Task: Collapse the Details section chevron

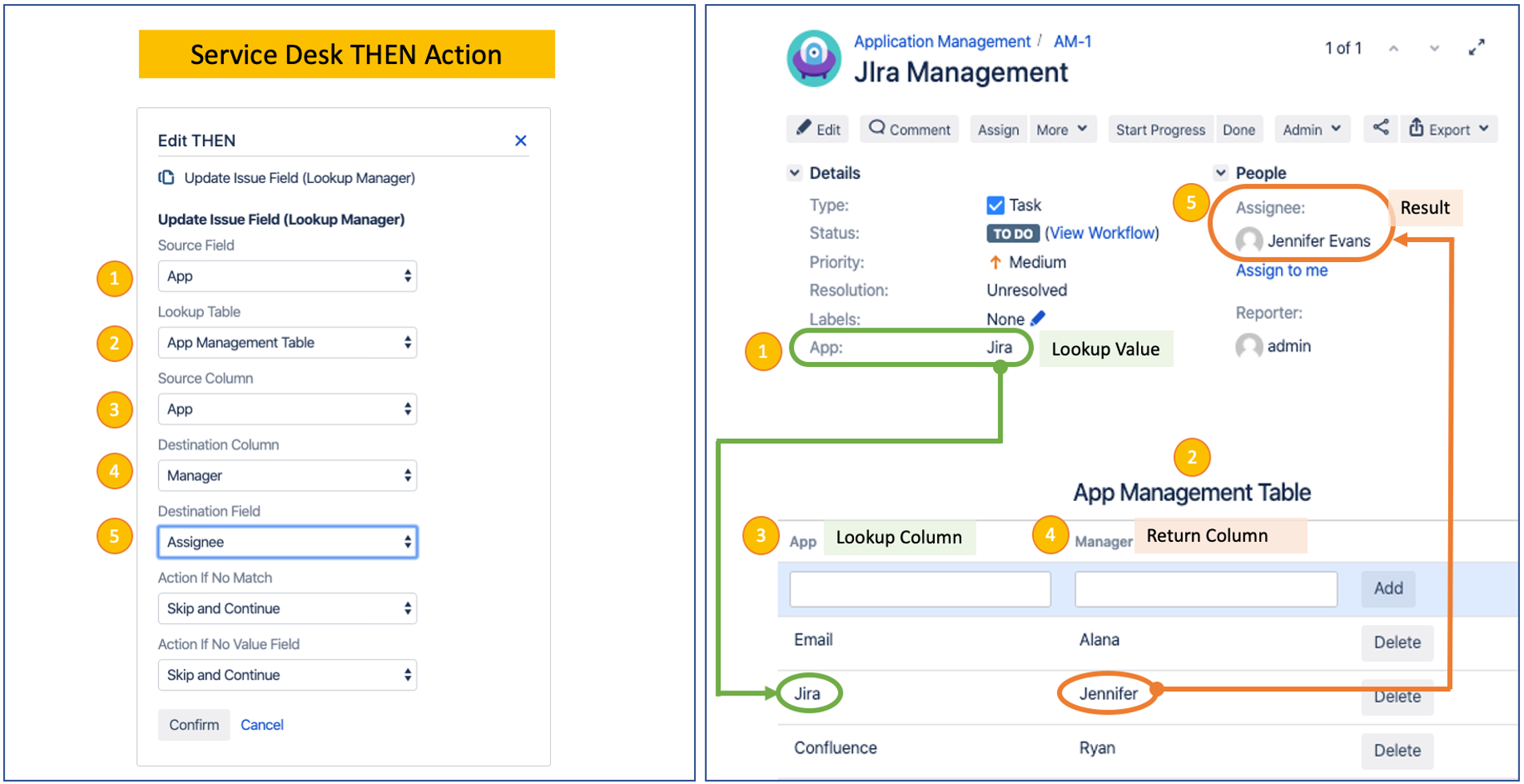Action: pyautogui.click(x=795, y=173)
